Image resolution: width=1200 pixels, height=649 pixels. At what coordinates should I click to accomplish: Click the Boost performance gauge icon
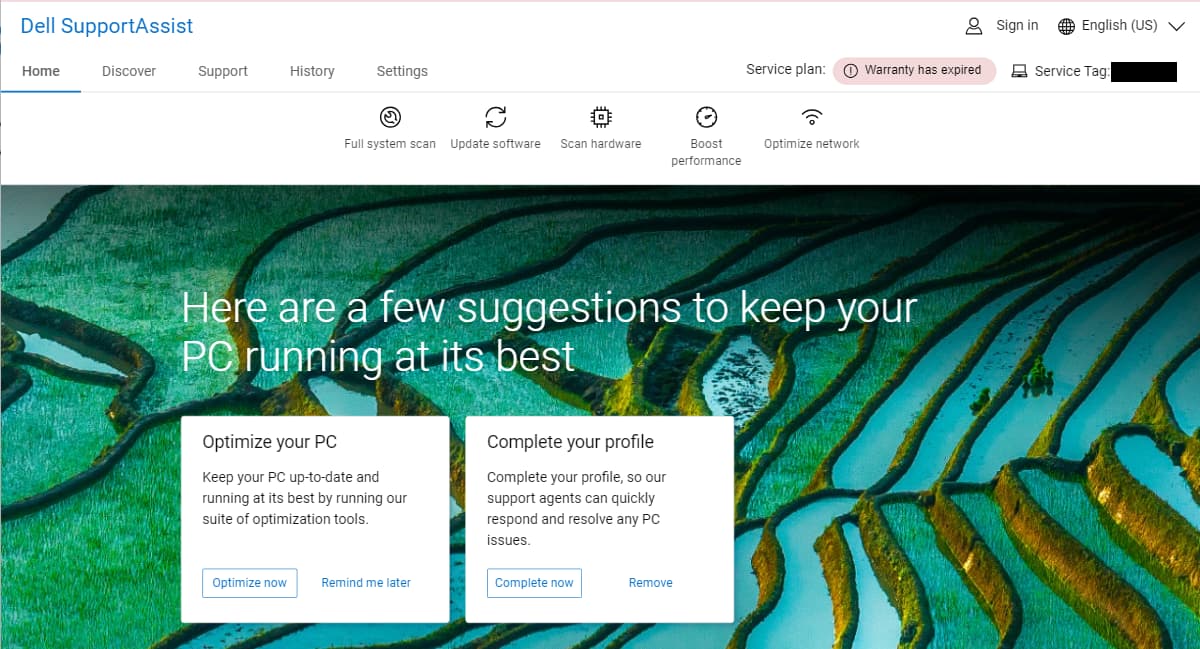coord(706,118)
